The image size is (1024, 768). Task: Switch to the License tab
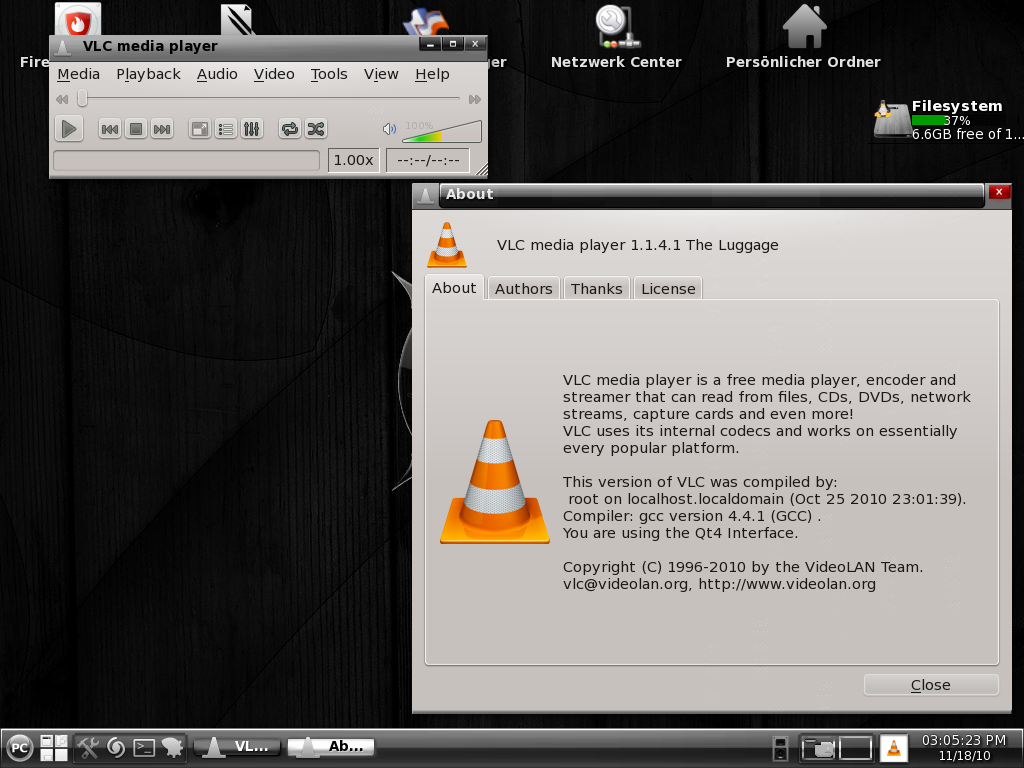[x=667, y=288]
